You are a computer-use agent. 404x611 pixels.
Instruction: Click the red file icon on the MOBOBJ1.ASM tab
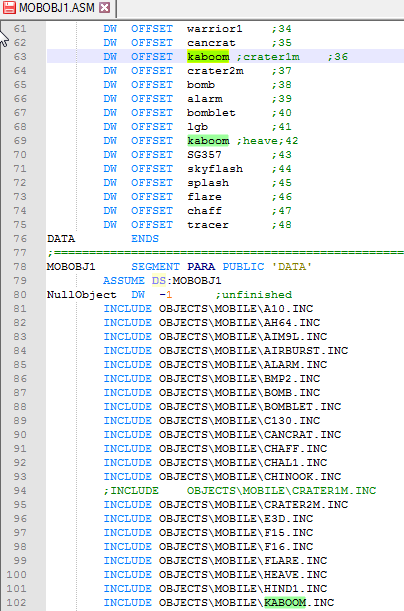point(9,7)
